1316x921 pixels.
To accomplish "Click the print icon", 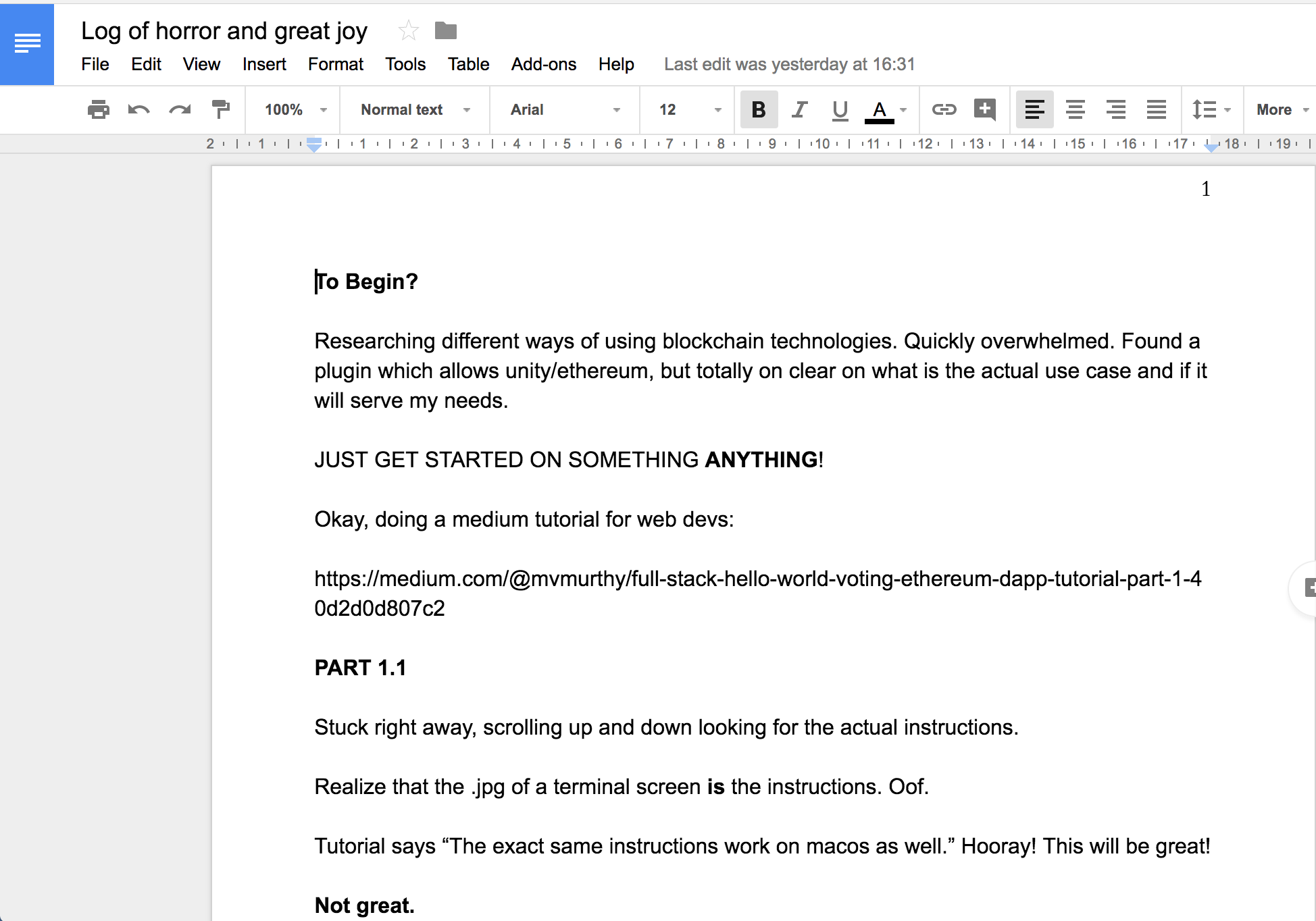I will 99,109.
